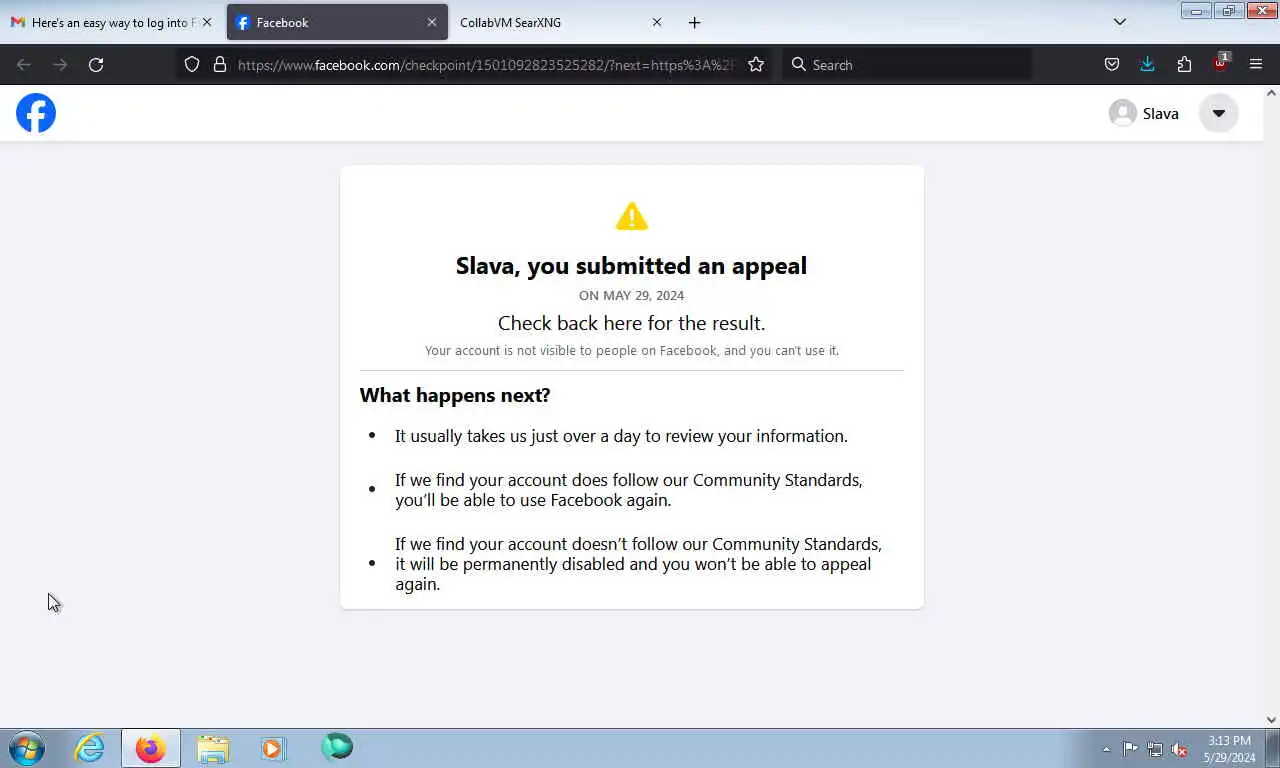Close the Facebook tab

432,22
